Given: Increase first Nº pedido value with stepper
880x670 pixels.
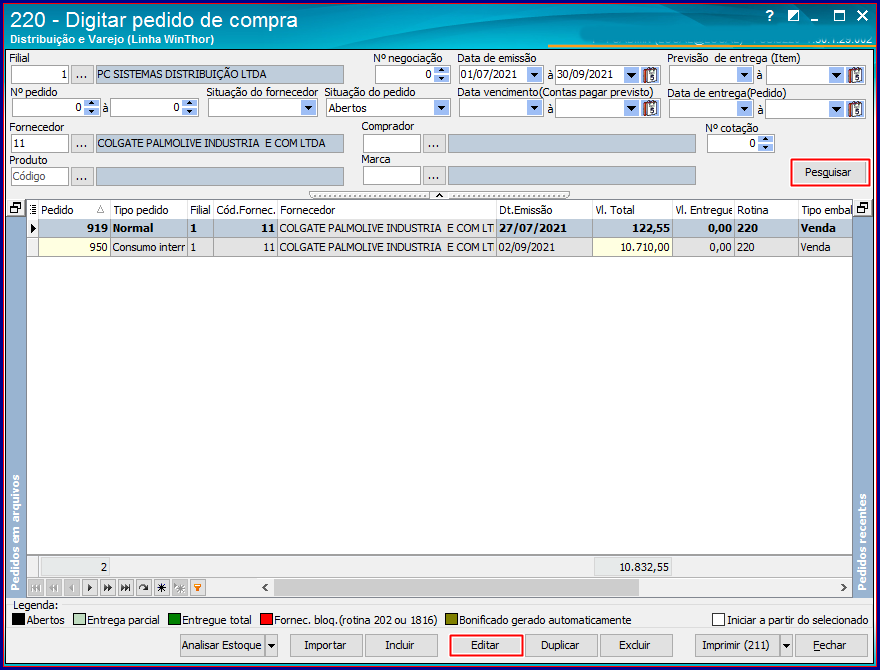Looking at the screenshot, I should click(92, 104).
